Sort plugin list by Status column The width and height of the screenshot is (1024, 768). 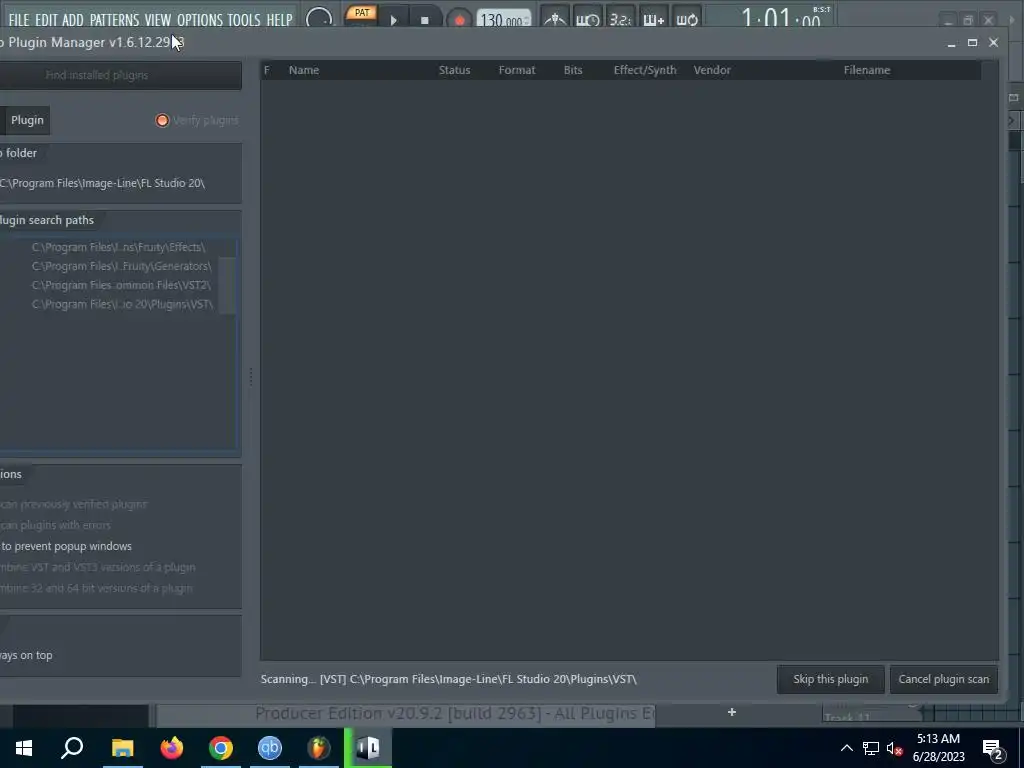coord(455,70)
